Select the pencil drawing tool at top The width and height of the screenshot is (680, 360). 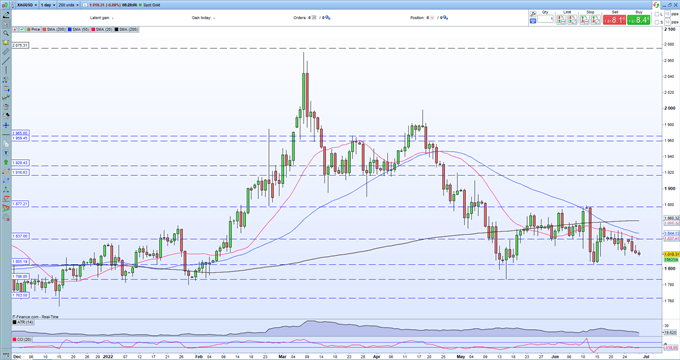[6, 15]
